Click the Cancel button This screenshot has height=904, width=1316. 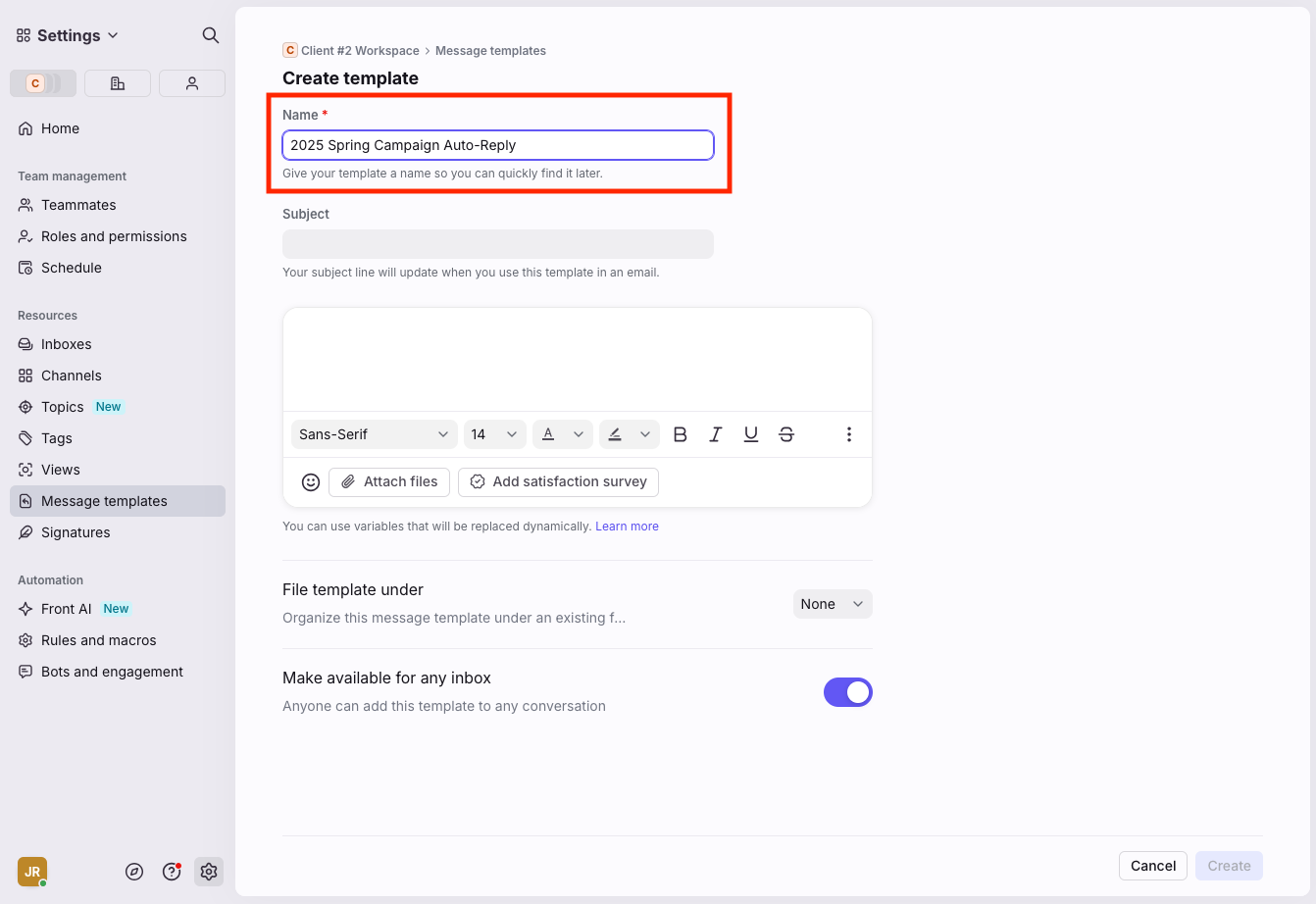tap(1152, 866)
